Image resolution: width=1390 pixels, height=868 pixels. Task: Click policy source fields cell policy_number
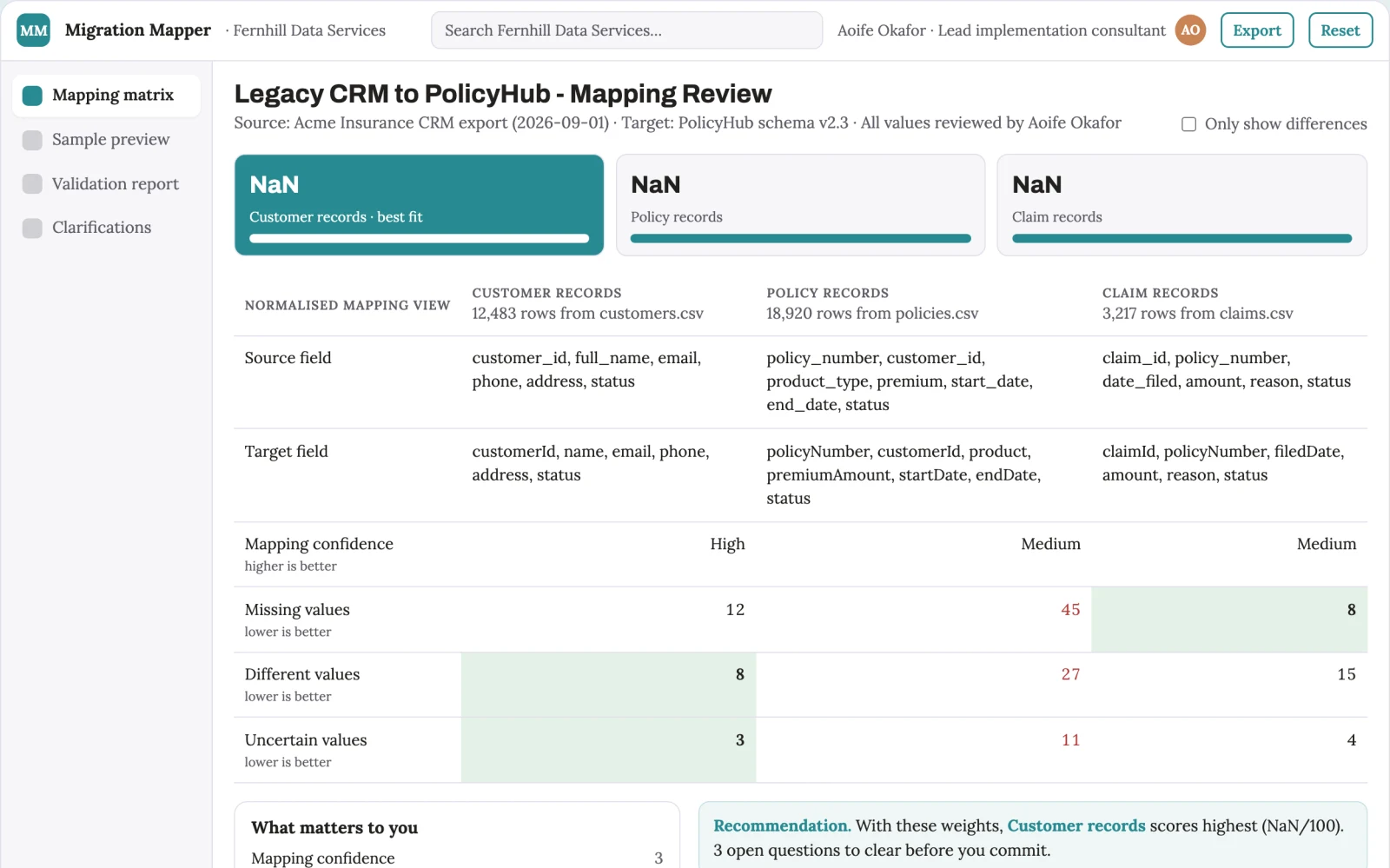[x=923, y=382]
